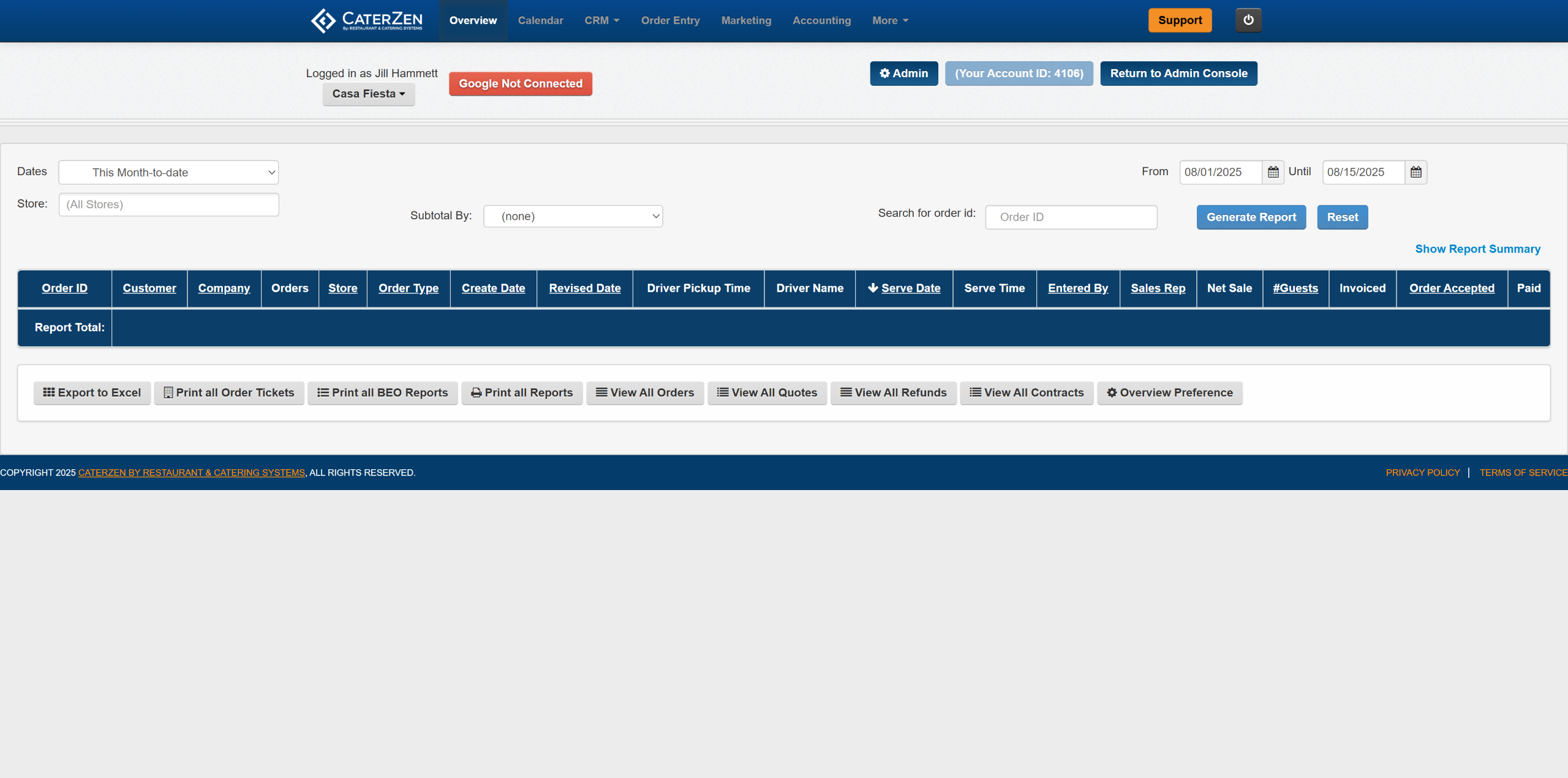Screen dimensions: 1568x778
Task: Click the Generate Report button
Action: pyautogui.click(x=1251, y=217)
